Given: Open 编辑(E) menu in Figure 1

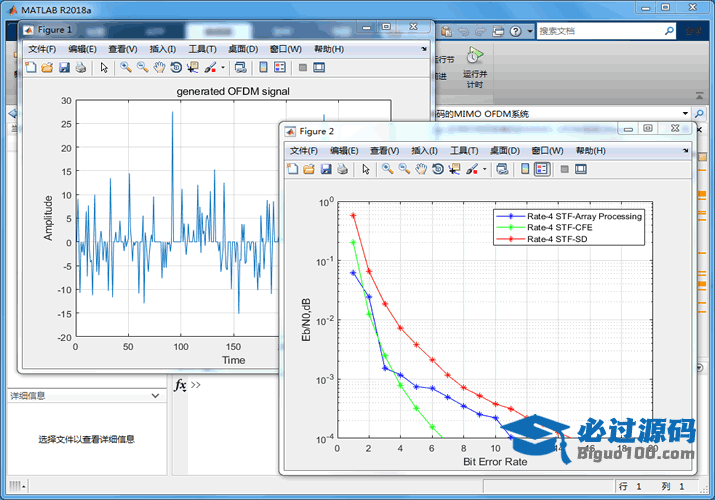Looking at the screenshot, I should [x=82, y=49].
